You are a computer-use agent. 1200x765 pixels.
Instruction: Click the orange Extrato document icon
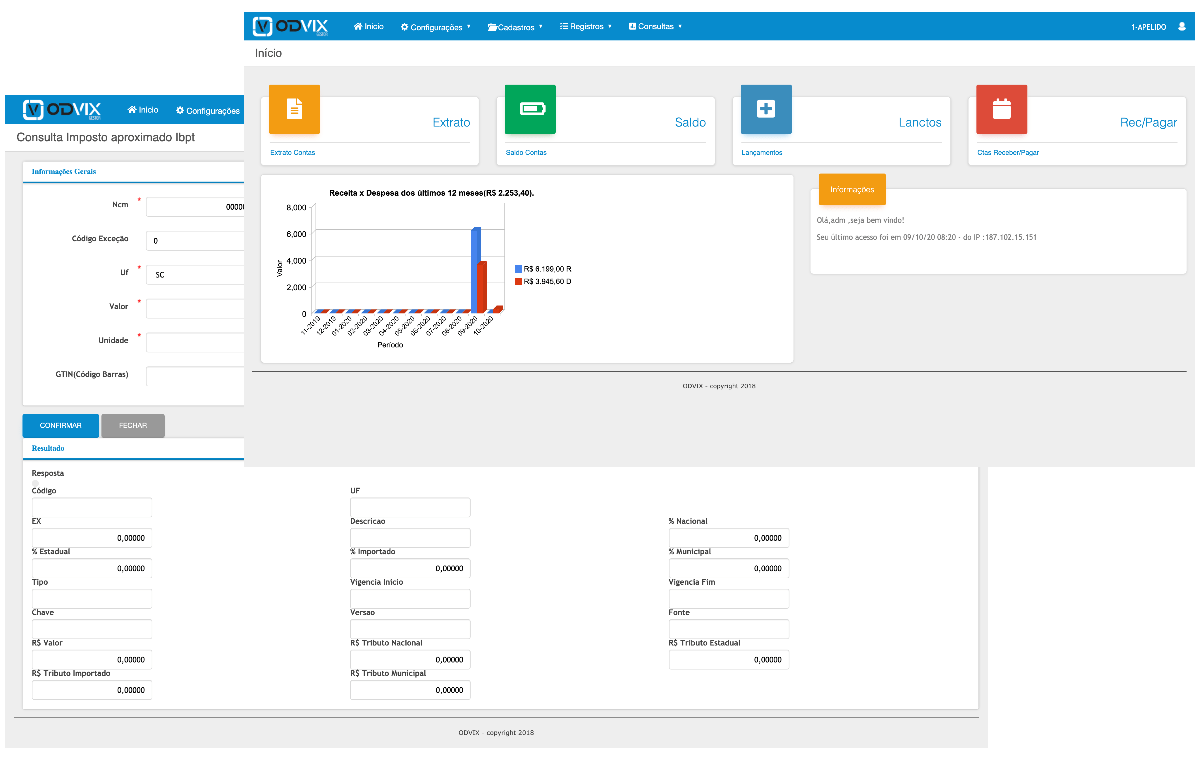294,109
